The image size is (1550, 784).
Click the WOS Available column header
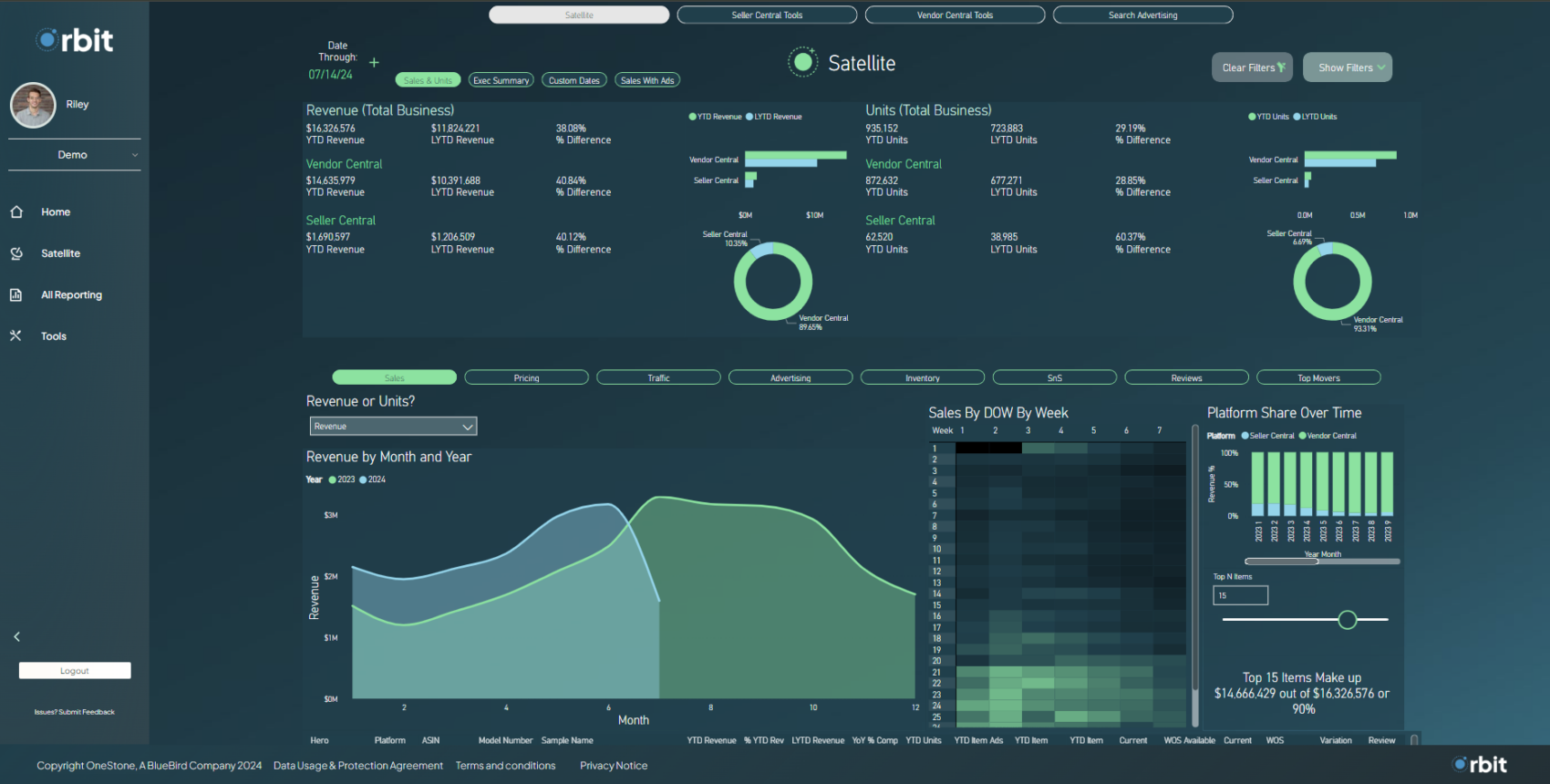(x=1189, y=740)
